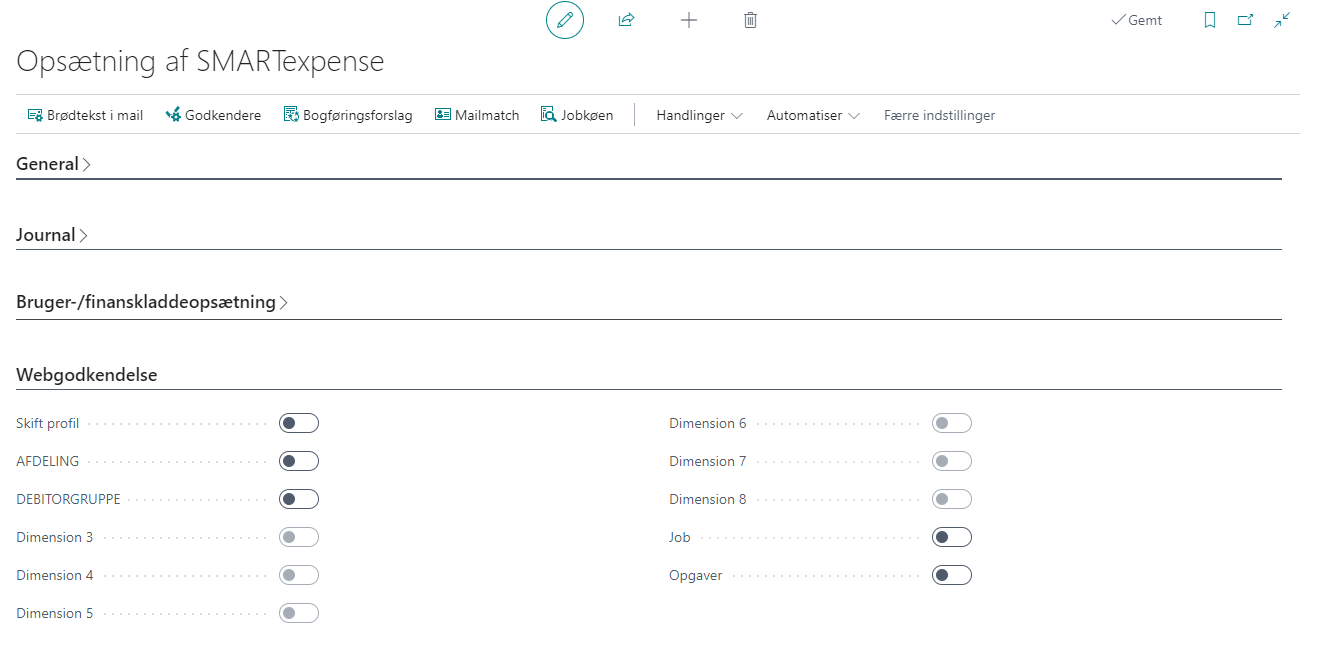Click the DEBITORGRUPPE label
The height and width of the screenshot is (661, 1322).
pyautogui.click(x=68, y=499)
